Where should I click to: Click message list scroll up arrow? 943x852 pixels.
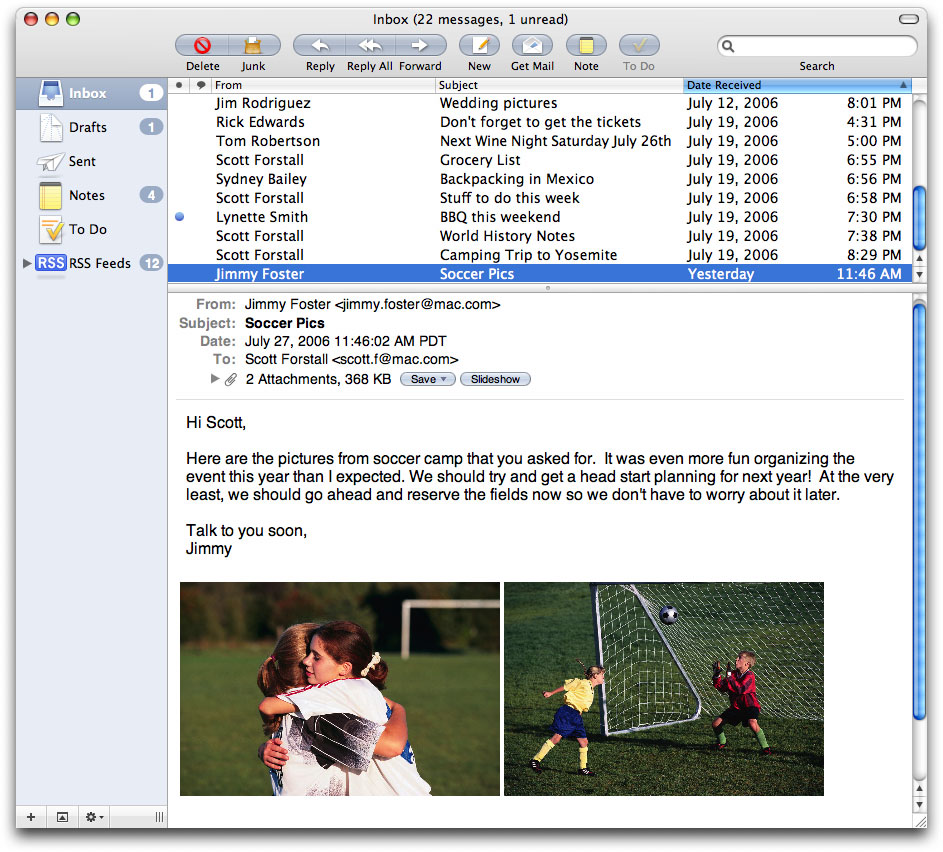click(919, 258)
